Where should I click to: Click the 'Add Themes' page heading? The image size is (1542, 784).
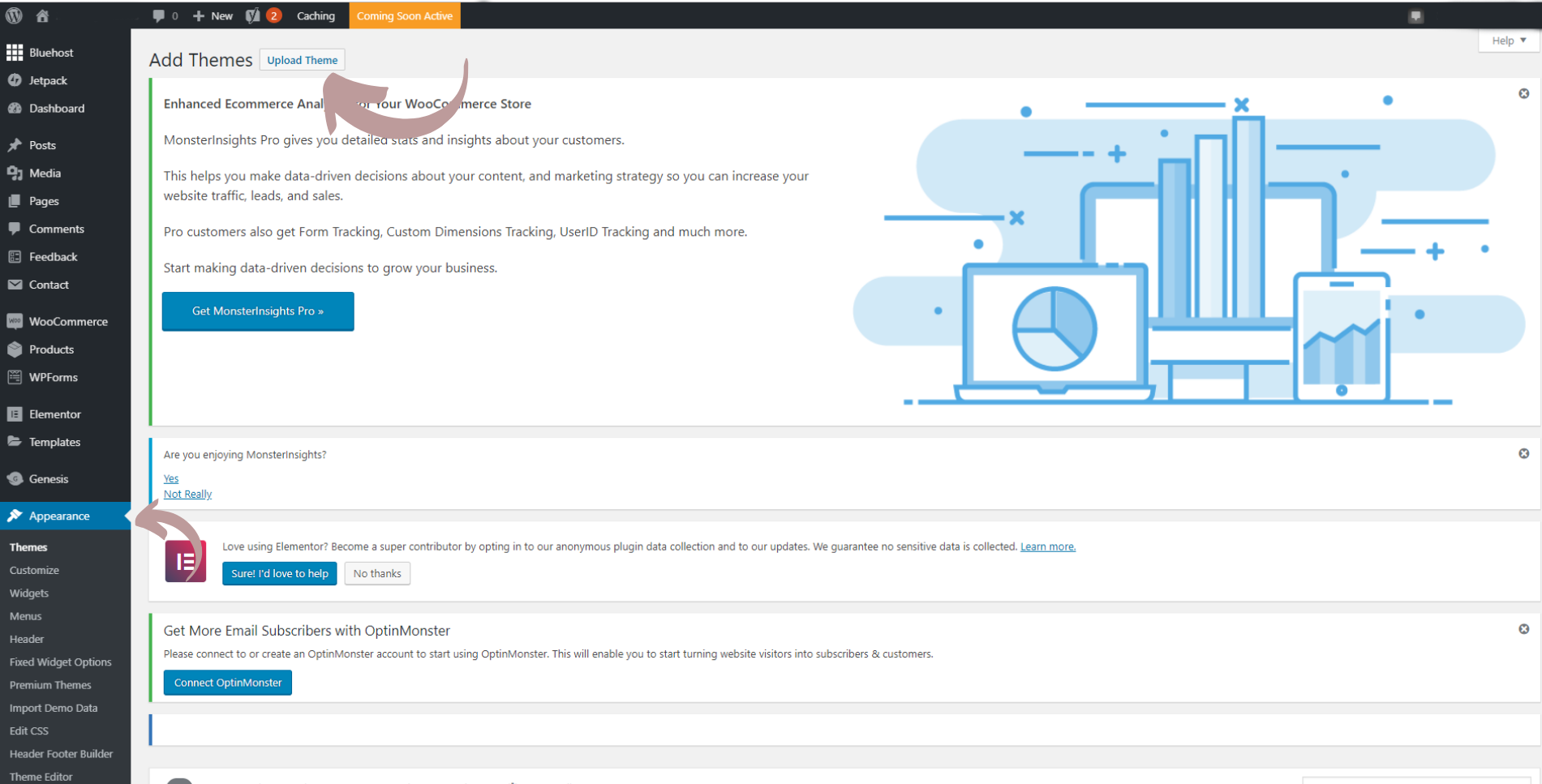tap(201, 60)
